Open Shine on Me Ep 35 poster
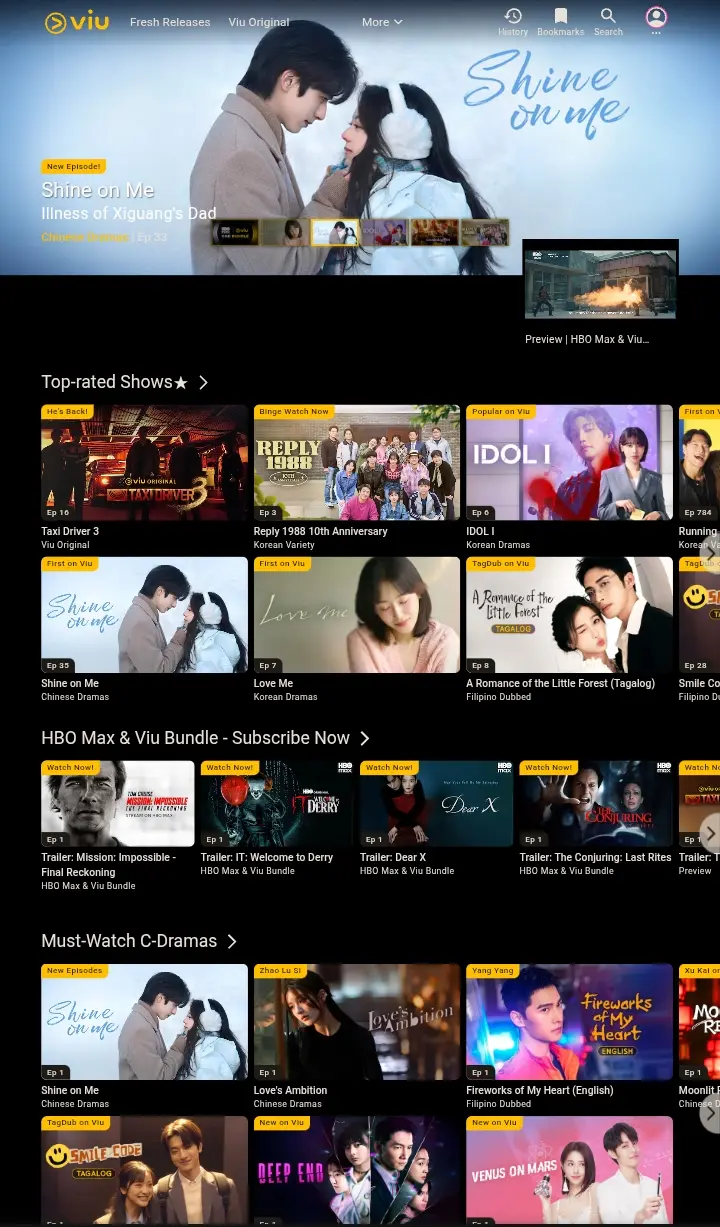This screenshot has width=720, height=1227. (x=144, y=615)
